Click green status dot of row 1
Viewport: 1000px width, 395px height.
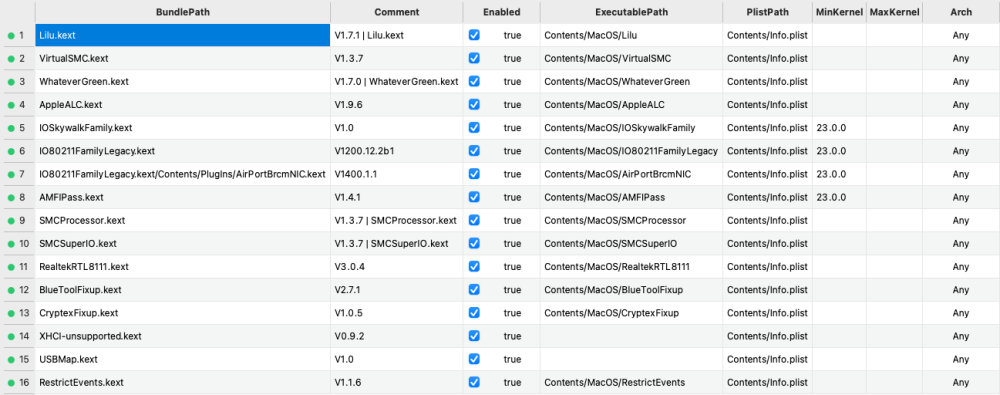(x=11, y=36)
